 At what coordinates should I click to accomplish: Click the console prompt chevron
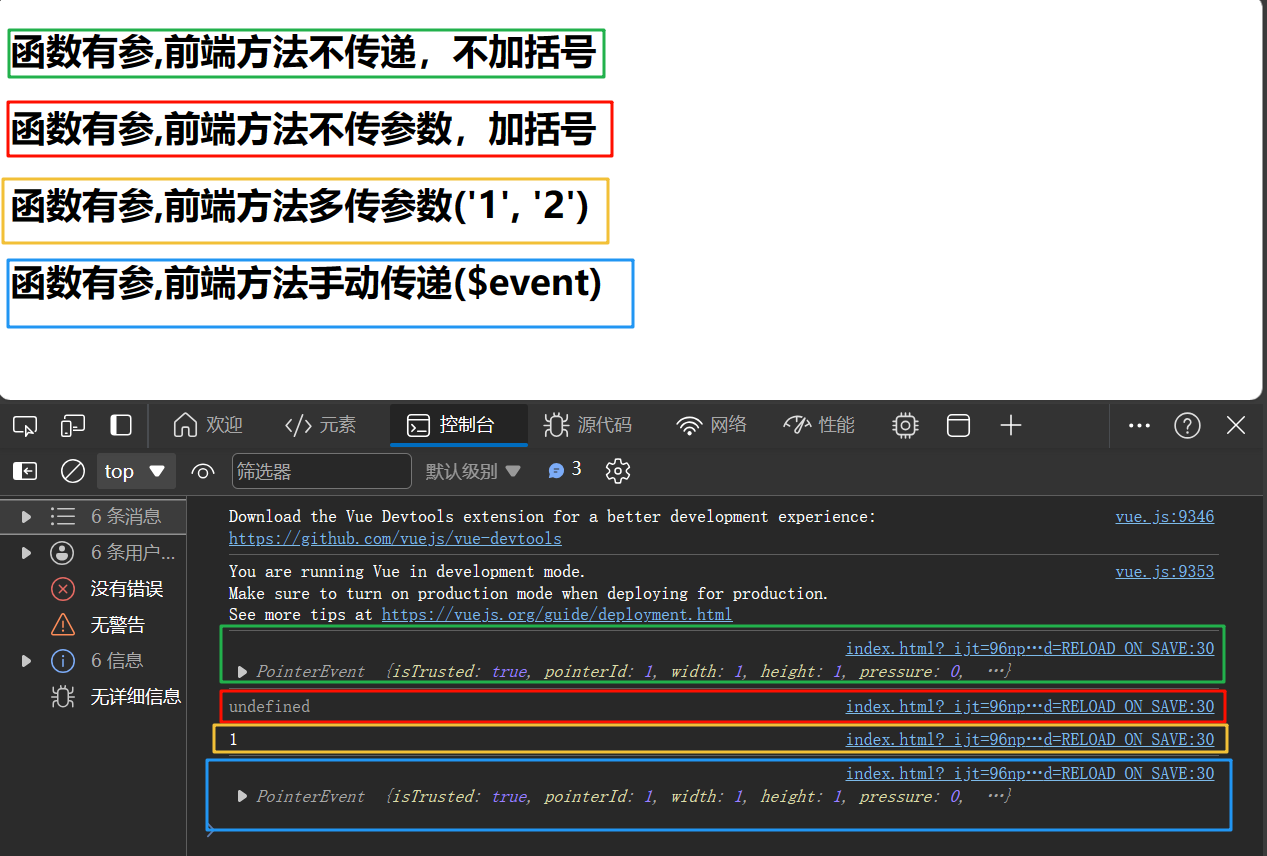click(210, 830)
